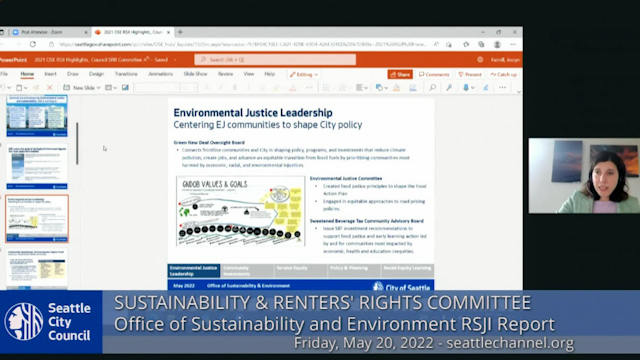This screenshot has height=360, width=640.
Task: Click the Paste clipboard icon
Action: pyautogui.click(x=19, y=88)
